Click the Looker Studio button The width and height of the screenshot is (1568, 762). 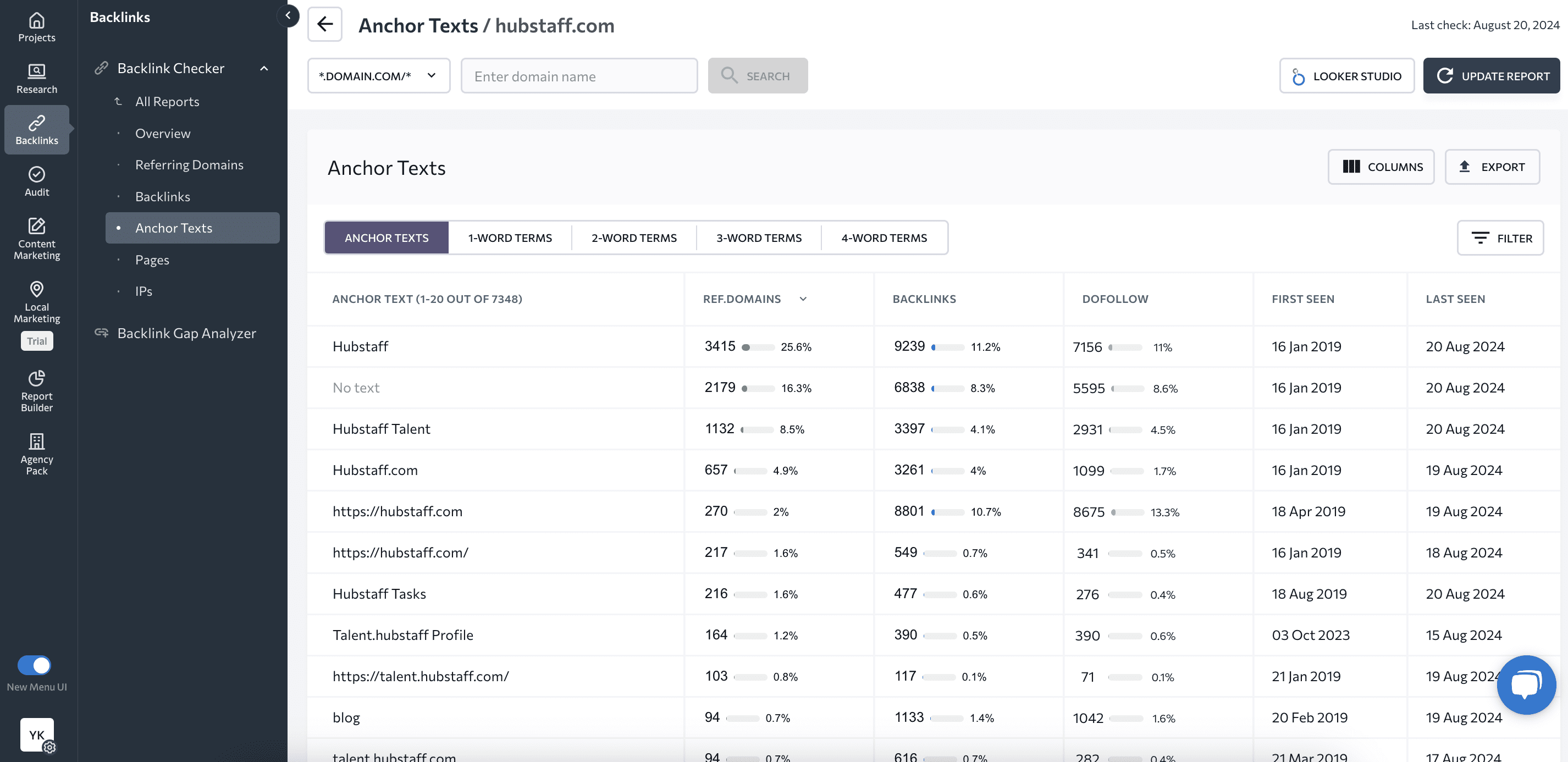click(x=1346, y=76)
